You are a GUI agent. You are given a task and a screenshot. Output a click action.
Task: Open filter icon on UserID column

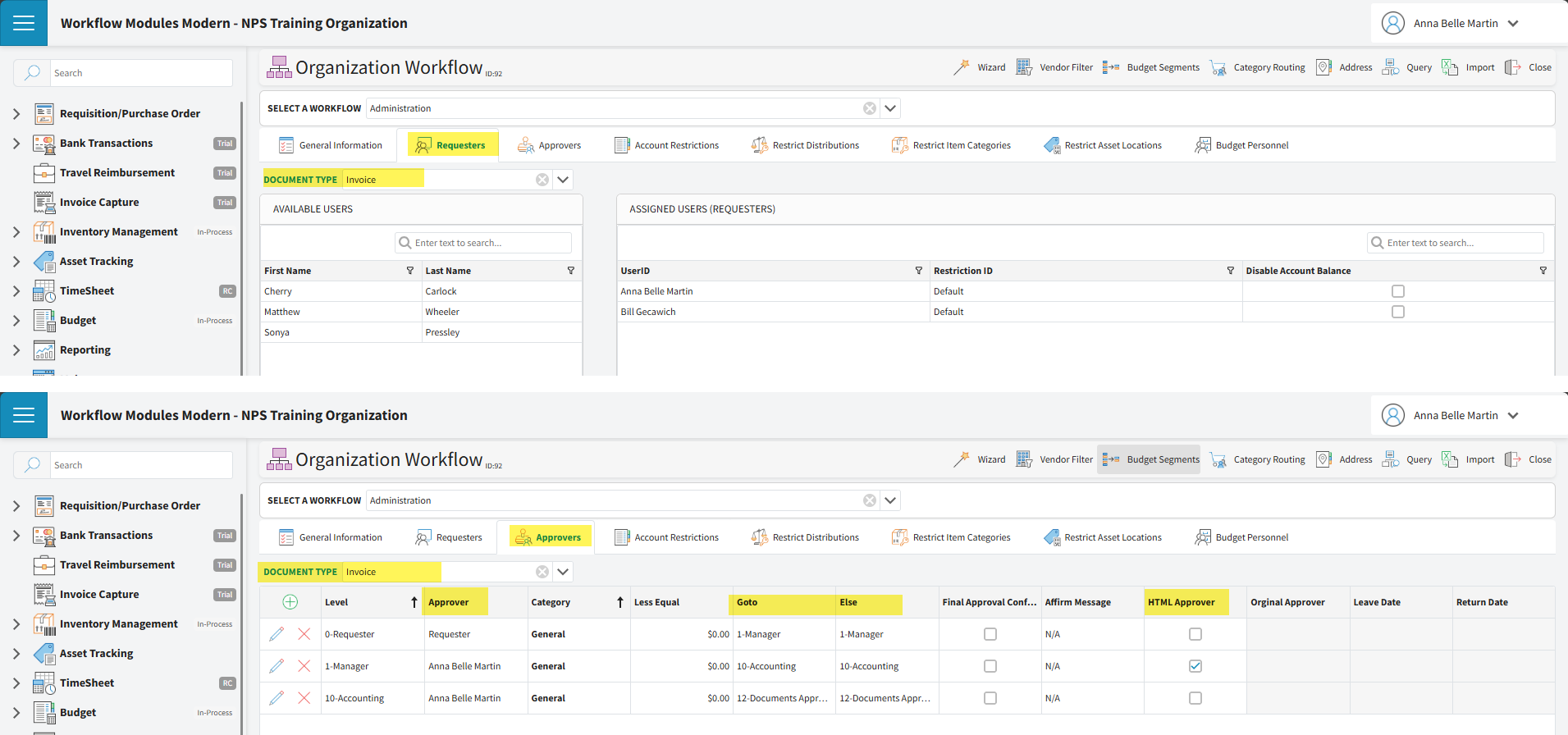[x=918, y=271]
